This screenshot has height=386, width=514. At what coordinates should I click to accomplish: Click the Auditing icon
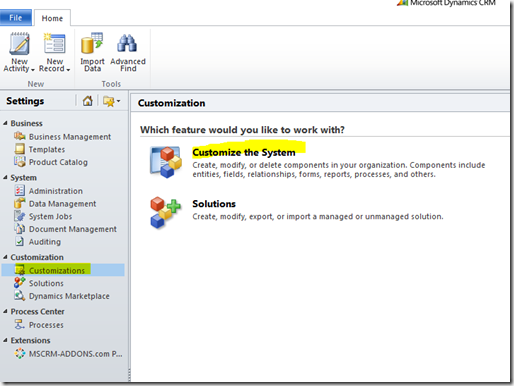(20, 241)
